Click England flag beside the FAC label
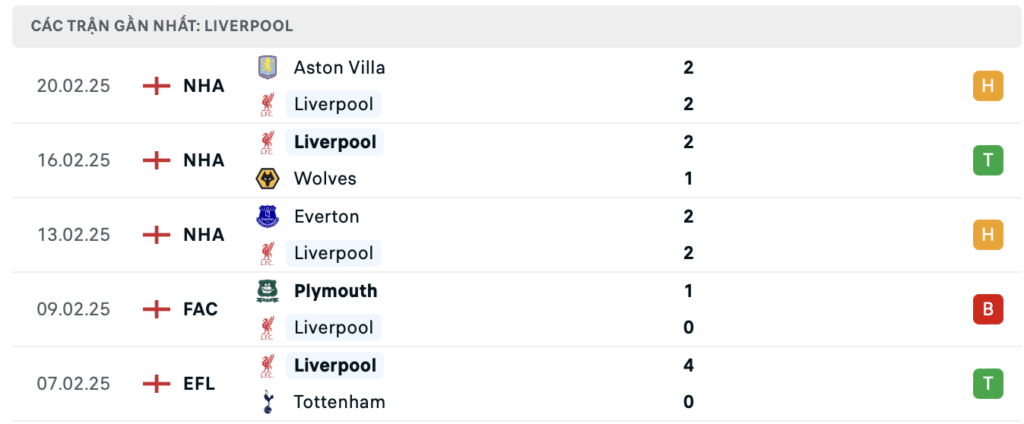The height and width of the screenshot is (424, 1024). (x=156, y=309)
